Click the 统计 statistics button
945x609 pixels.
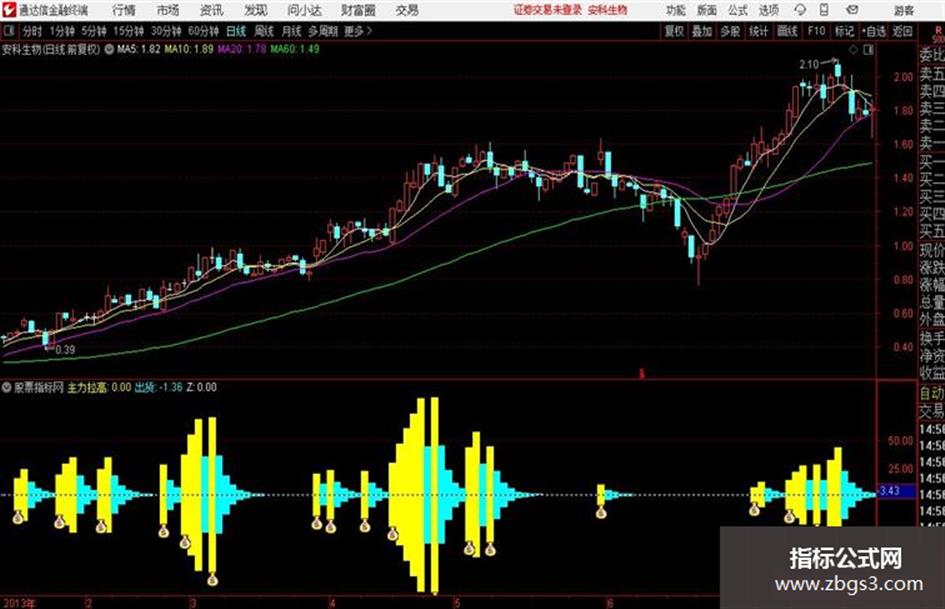pyautogui.click(x=758, y=31)
